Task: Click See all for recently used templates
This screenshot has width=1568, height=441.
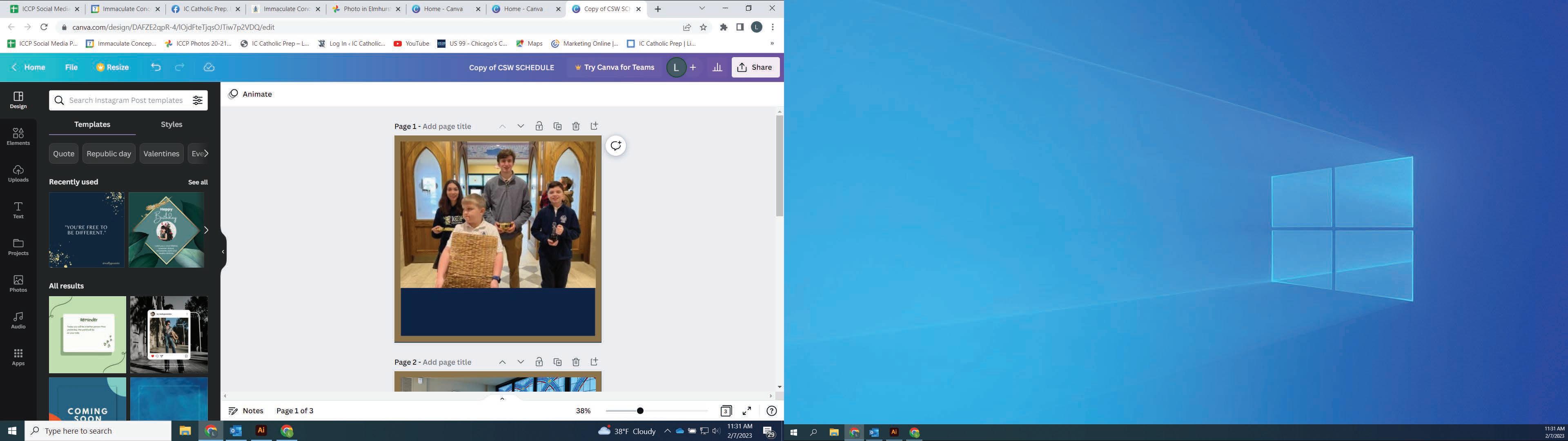Action: coord(197,182)
